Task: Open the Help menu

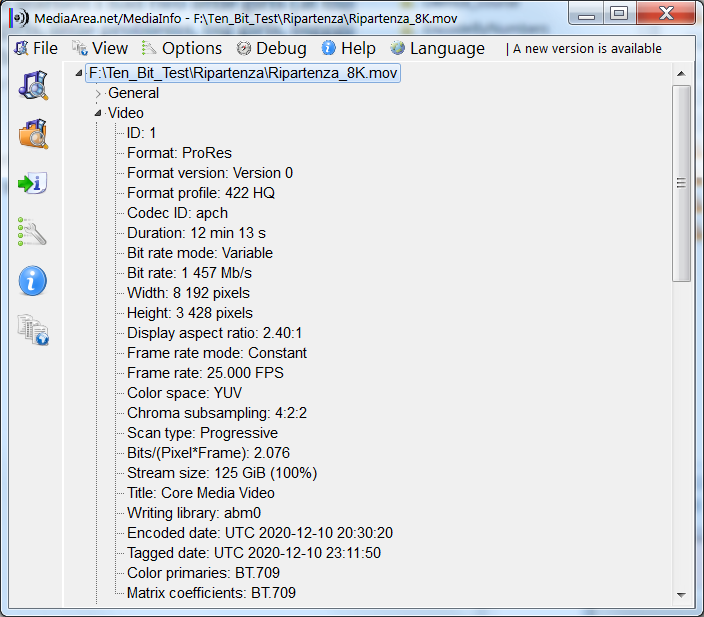Action: point(348,48)
